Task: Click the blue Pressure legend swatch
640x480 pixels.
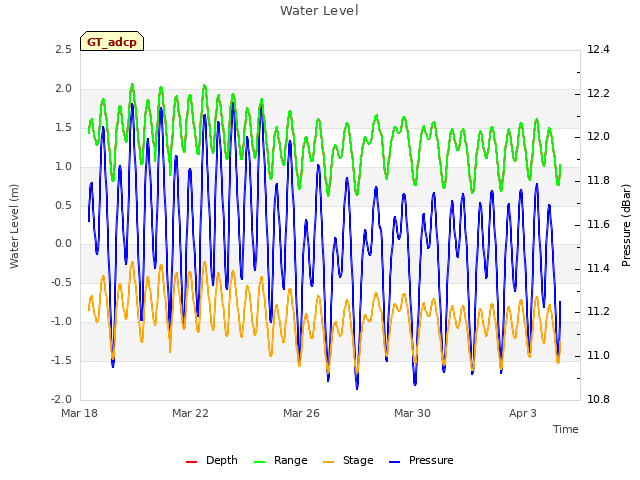Action: (x=394, y=462)
